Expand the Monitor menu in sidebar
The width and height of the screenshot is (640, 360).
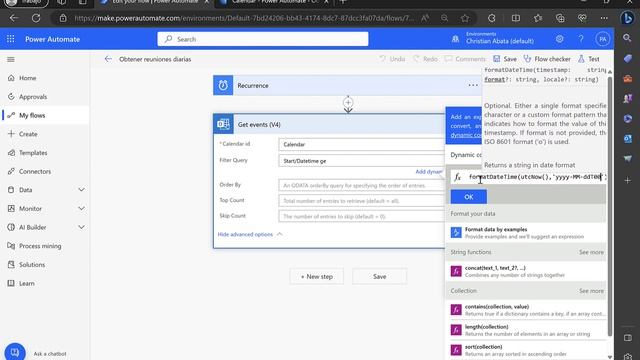coord(81,209)
